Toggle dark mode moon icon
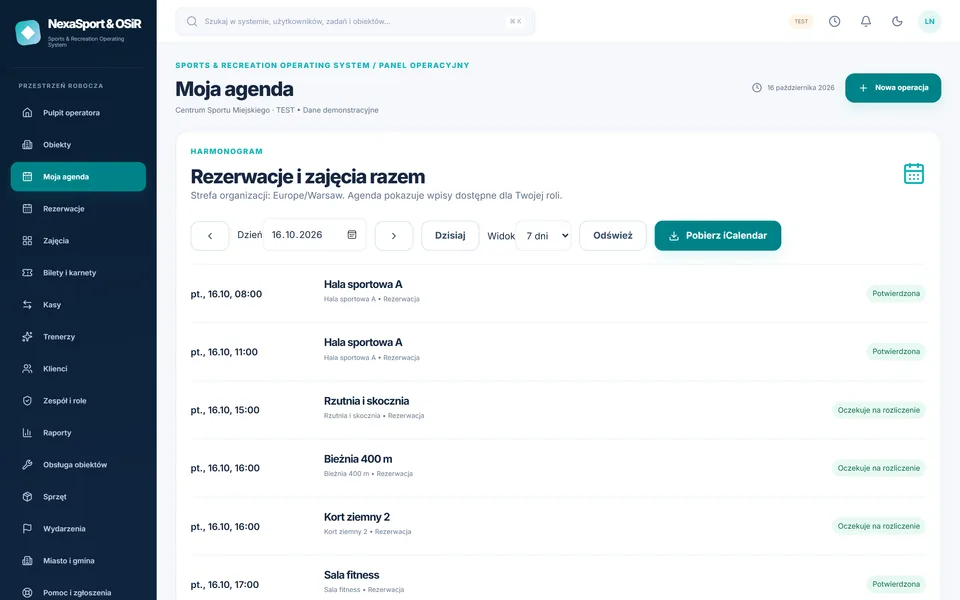The height and width of the screenshot is (600, 960). click(897, 21)
